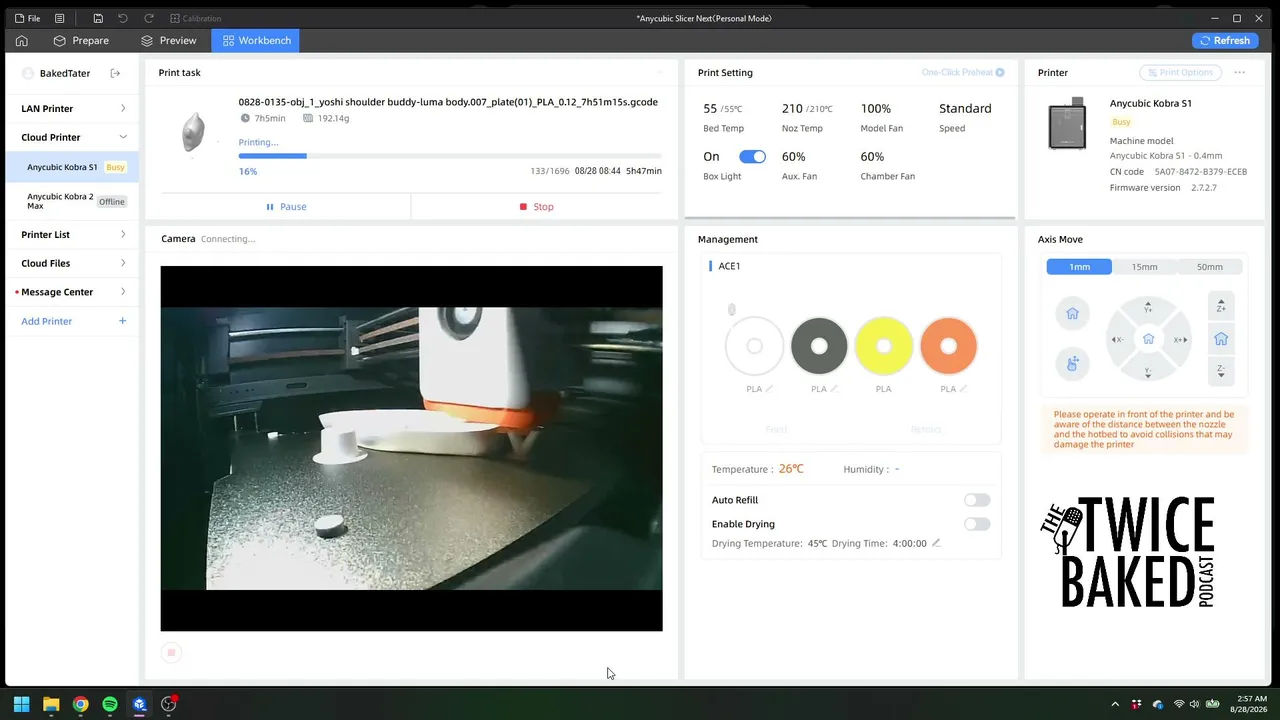Open the taskbar clock and date
This screenshot has height=720, width=1280.
1248,704
